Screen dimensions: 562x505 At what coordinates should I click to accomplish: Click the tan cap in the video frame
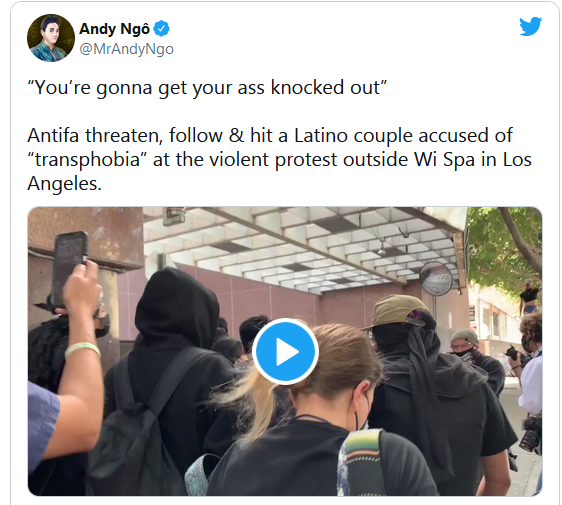coord(401,311)
